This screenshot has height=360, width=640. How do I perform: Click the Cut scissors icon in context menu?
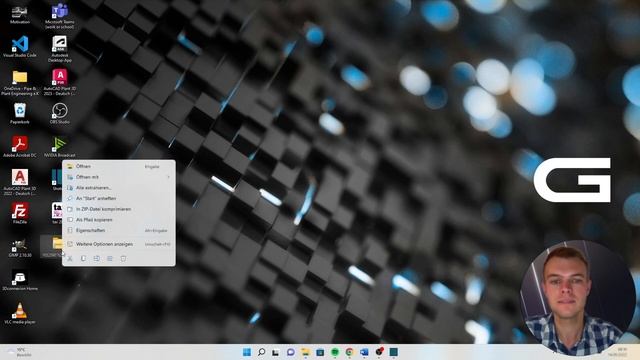(x=70, y=258)
